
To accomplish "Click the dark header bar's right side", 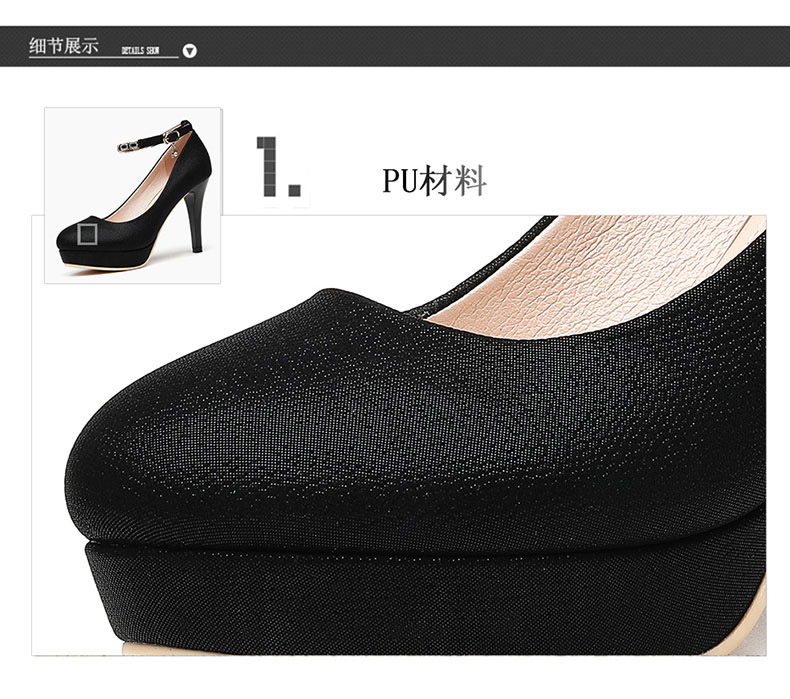I will [630, 46].
